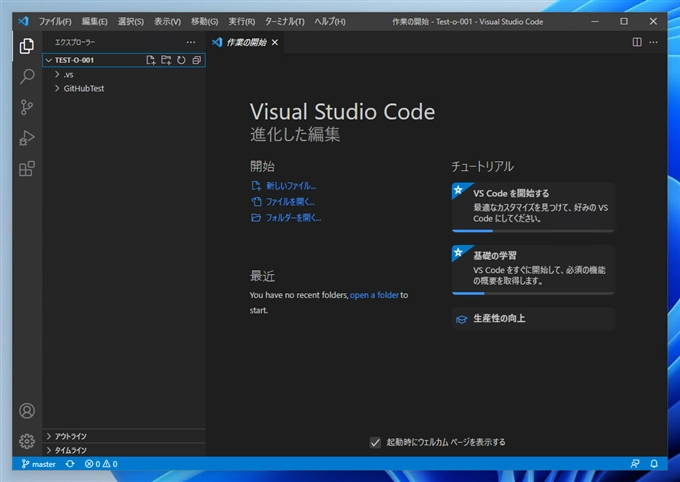The image size is (680, 482).
Task: Click the master branch indicator
Action: 39,464
